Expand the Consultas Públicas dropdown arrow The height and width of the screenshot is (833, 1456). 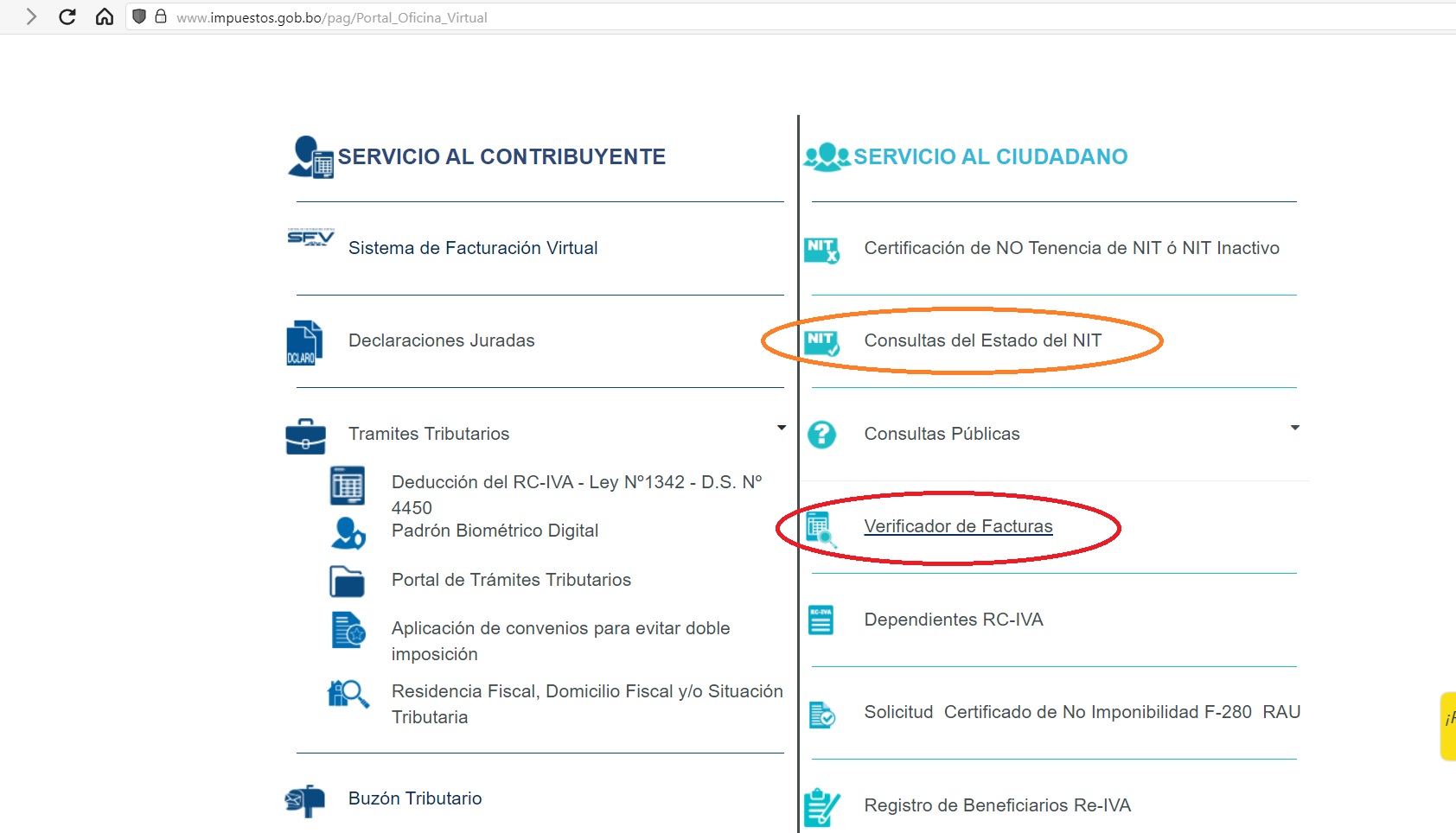[x=1294, y=428]
